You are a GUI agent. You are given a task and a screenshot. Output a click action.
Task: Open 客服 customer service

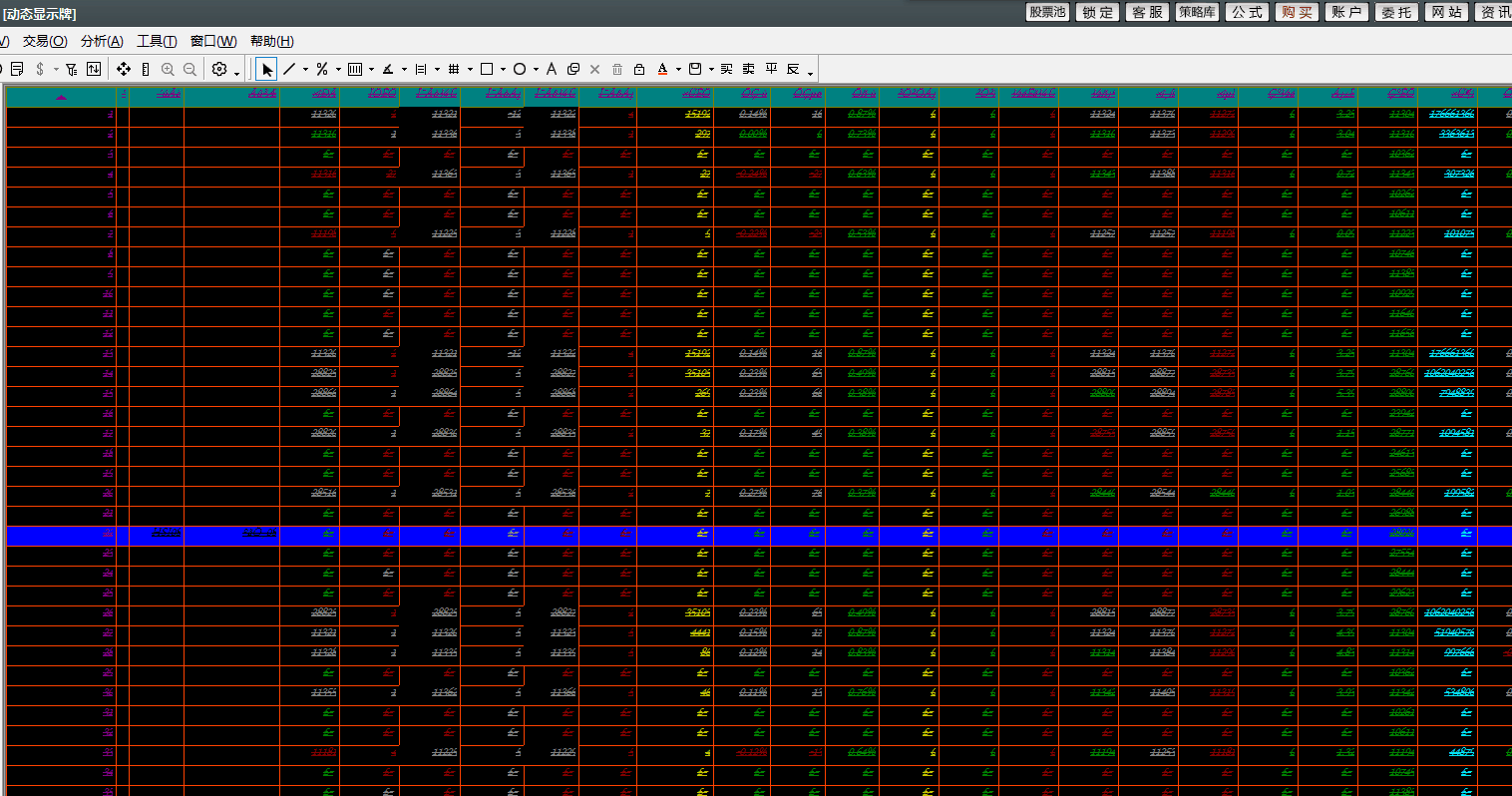point(1147,12)
